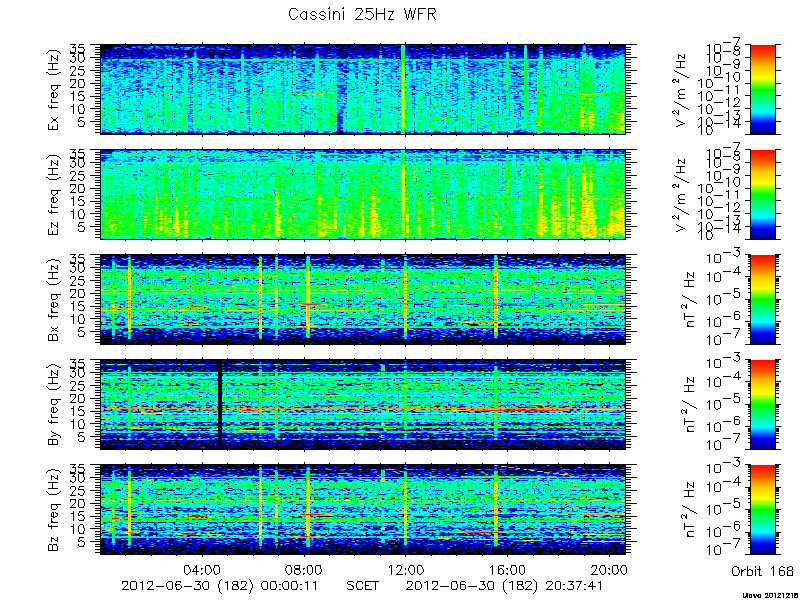The height and width of the screenshot is (600, 800).
Task: Click the By panel color scale bar
Action: click(x=762, y=405)
